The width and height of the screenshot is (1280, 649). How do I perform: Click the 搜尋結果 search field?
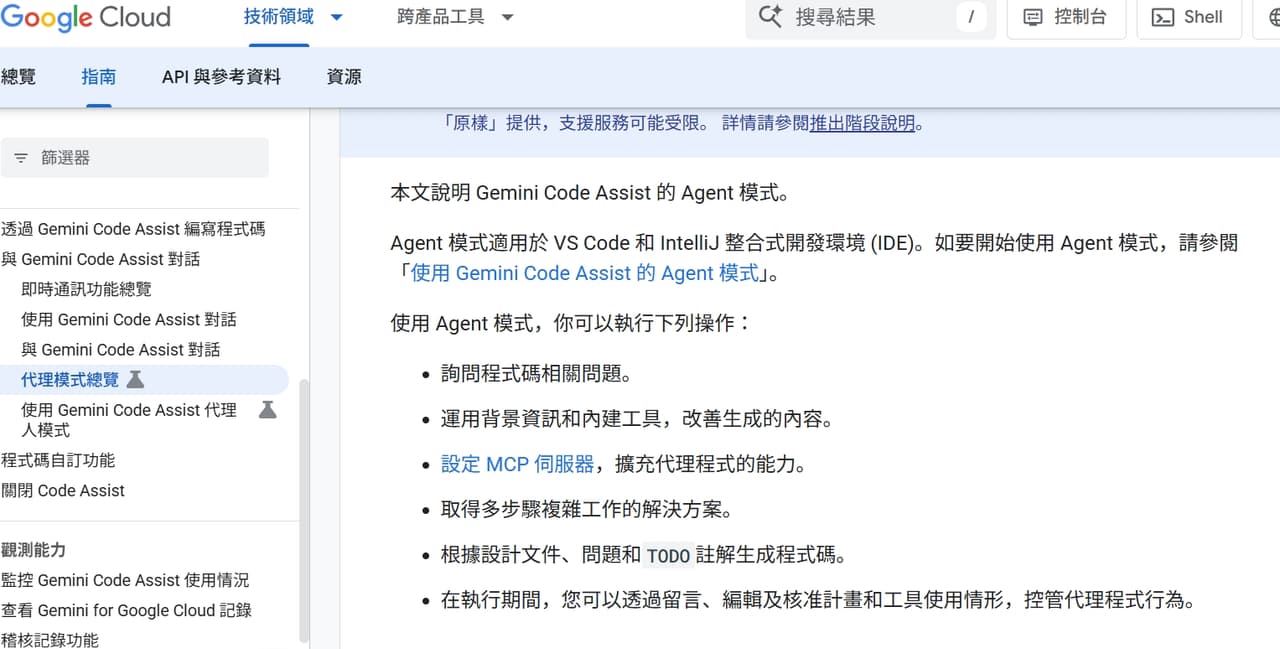[x=870, y=17]
